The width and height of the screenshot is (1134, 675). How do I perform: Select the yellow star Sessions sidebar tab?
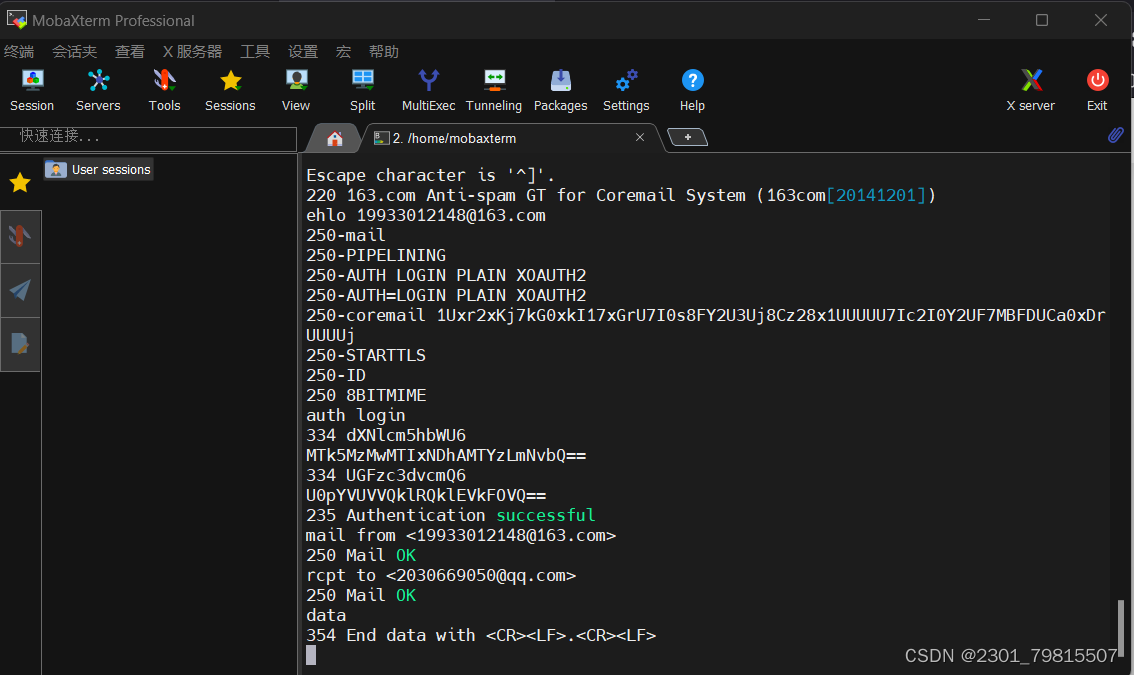(x=20, y=183)
